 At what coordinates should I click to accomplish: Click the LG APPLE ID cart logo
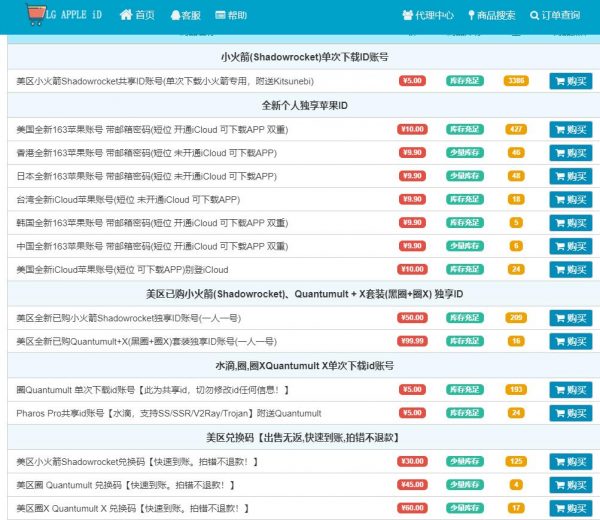pos(64,15)
